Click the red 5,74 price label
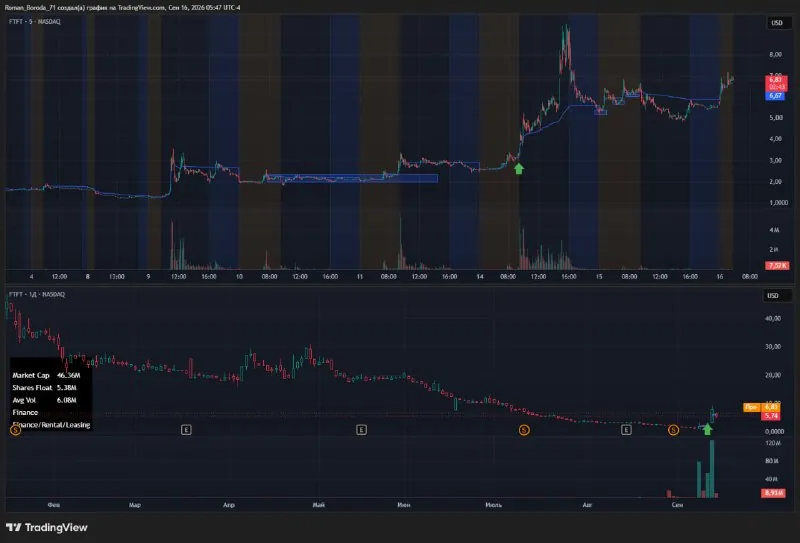The width and height of the screenshot is (800, 543). coord(771,416)
